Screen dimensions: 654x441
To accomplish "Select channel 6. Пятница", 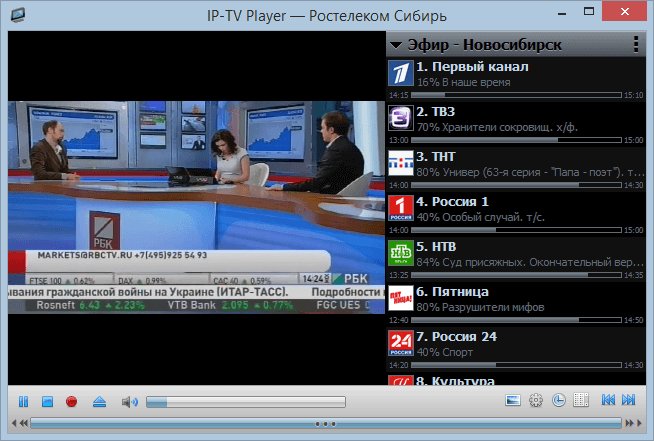I will [516, 304].
